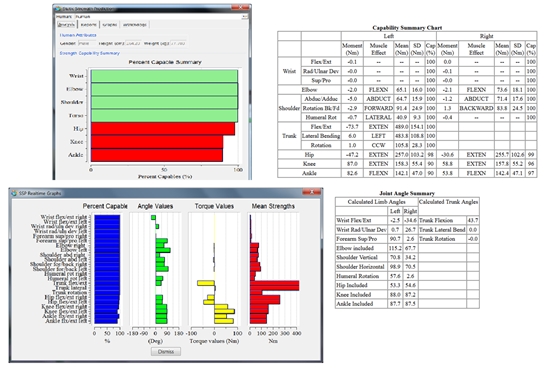Click the 'Rad/Ulnar Dev' row label
Image resolution: width=545 pixels, height=372 pixels.
(321, 71)
